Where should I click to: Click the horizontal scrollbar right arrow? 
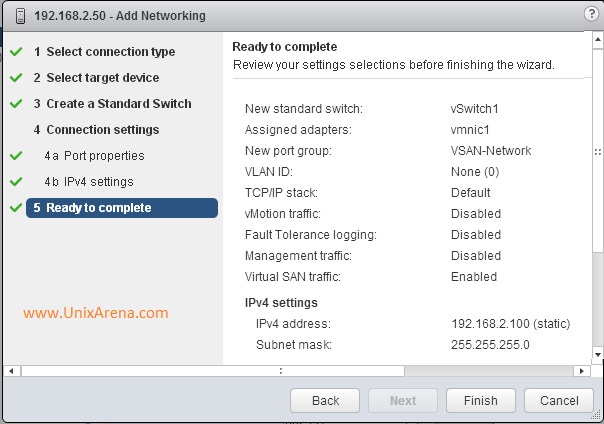[582, 371]
